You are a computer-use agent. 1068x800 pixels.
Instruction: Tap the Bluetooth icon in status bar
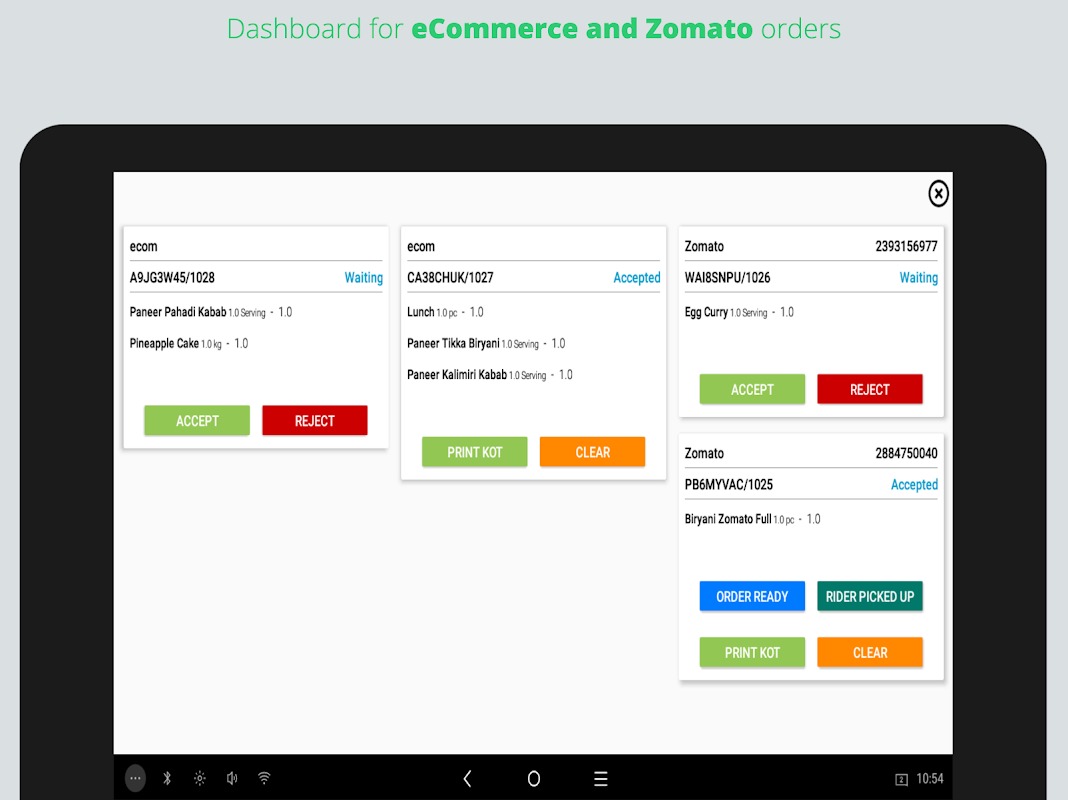pyautogui.click(x=167, y=778)
